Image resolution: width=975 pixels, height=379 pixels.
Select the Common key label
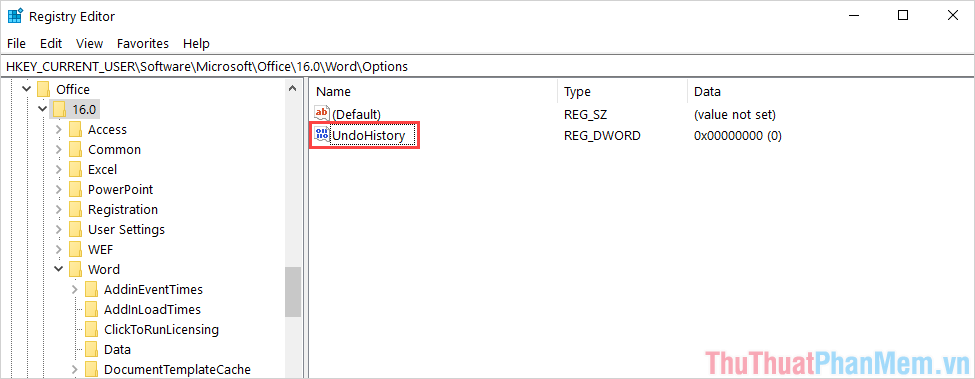(114, 149)
